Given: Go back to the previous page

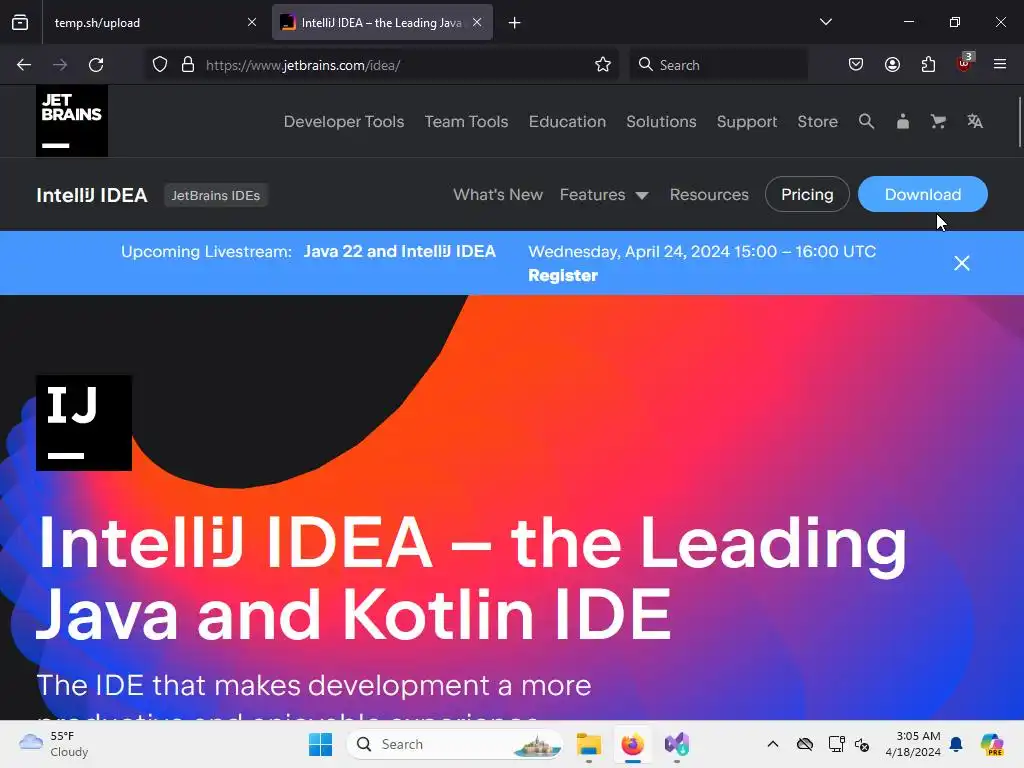Looking at the screenshot, I should pos(24,65).
